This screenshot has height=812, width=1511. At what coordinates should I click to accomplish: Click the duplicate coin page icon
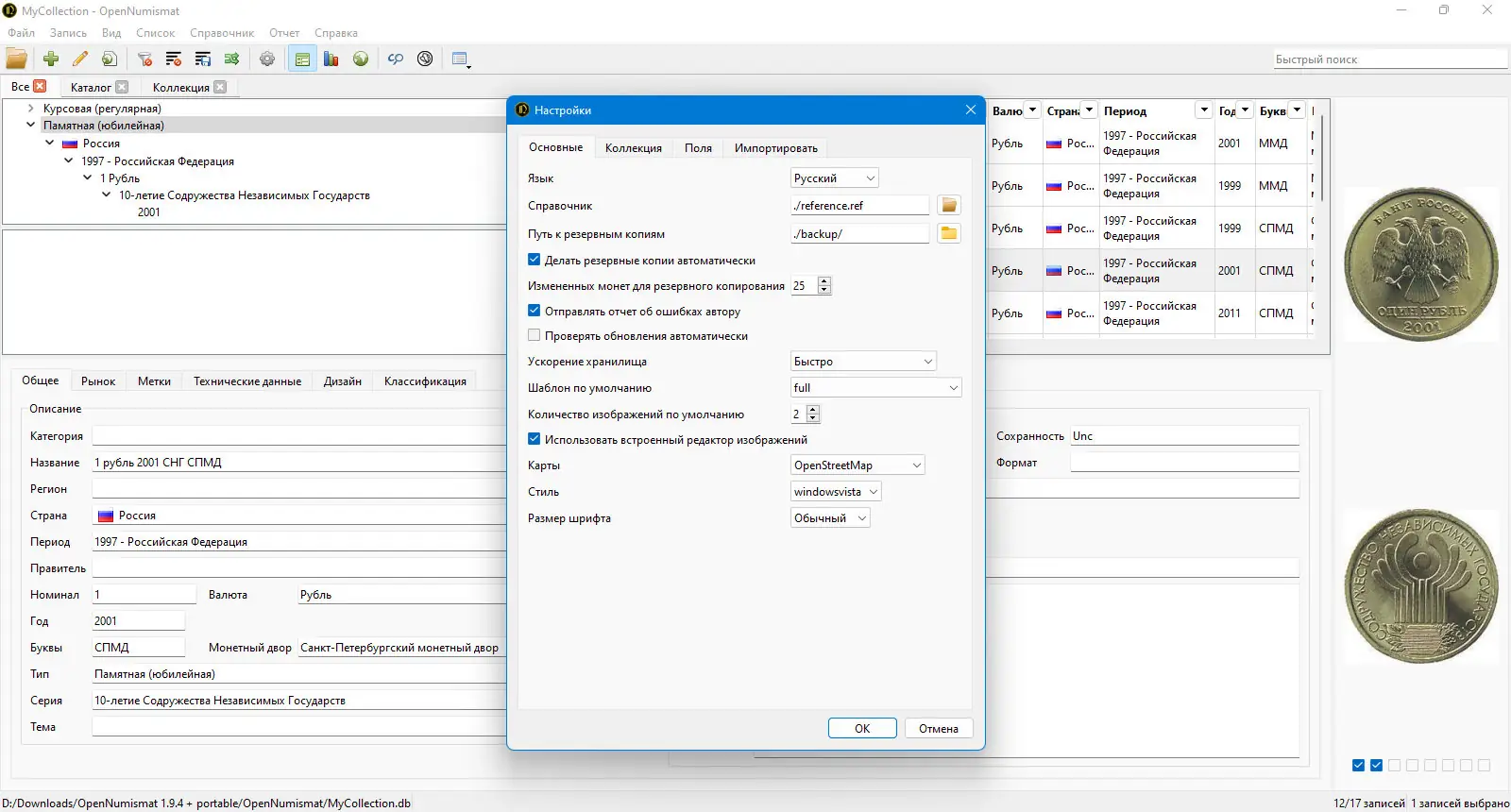(110, 59)
